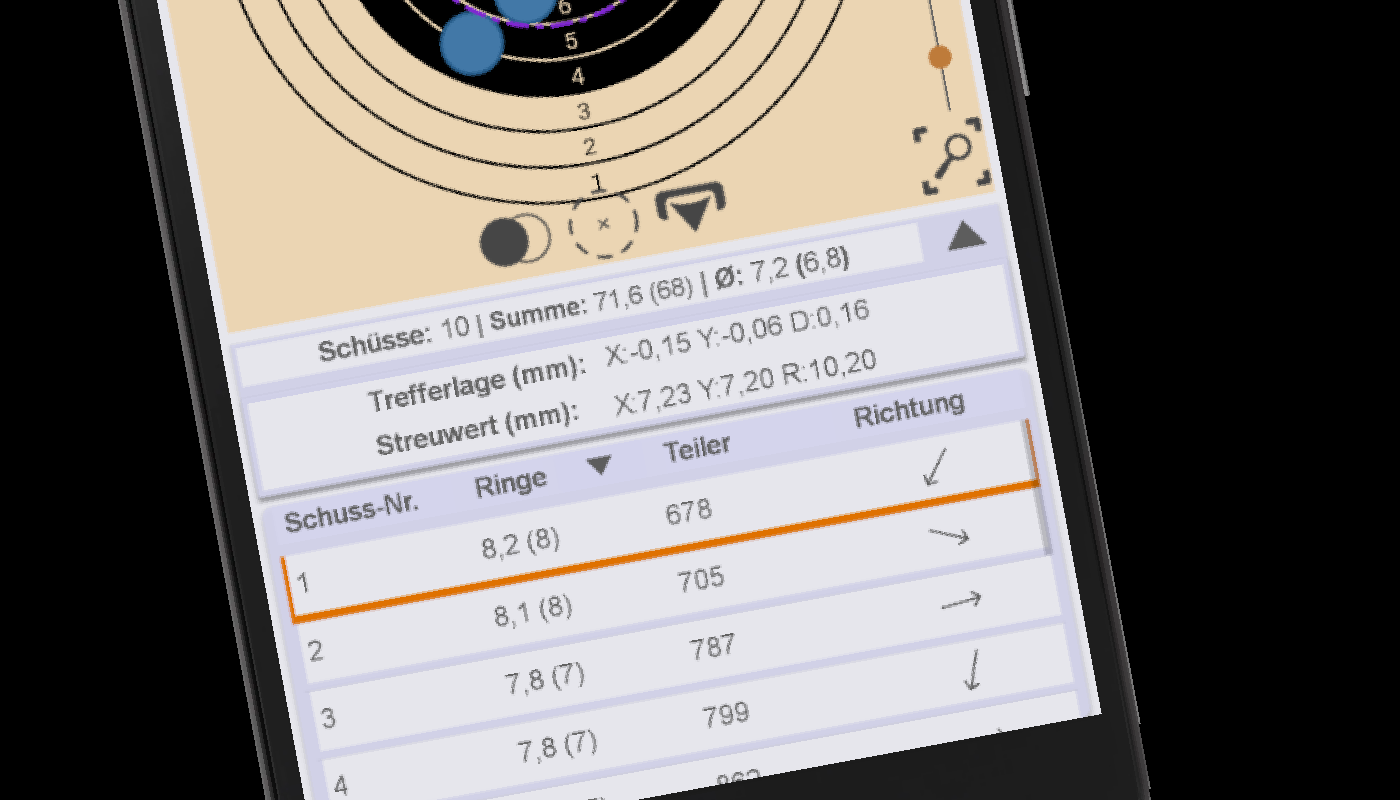The height and width of the screenshot is (800, 1400).
Task: Click shot number 4 in Schuss-Nr. column
Action: click(340, 785)
